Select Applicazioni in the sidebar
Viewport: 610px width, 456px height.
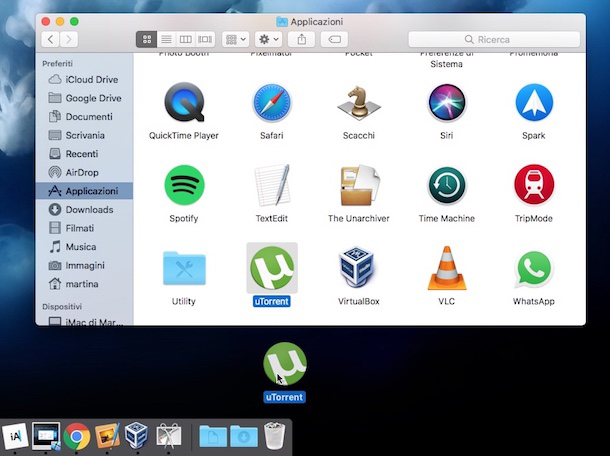(x=84, y=191)
